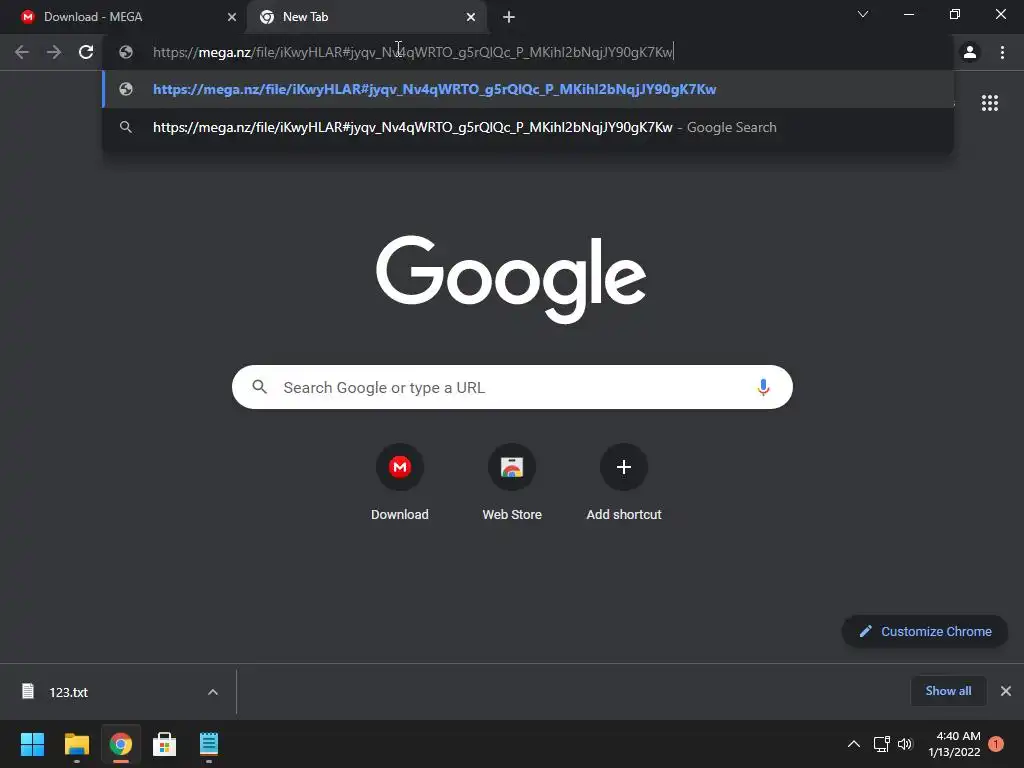This screenshot has height=768, width=1024.
Task: Click the globe icon in the address bar
Action: point(126,52)
